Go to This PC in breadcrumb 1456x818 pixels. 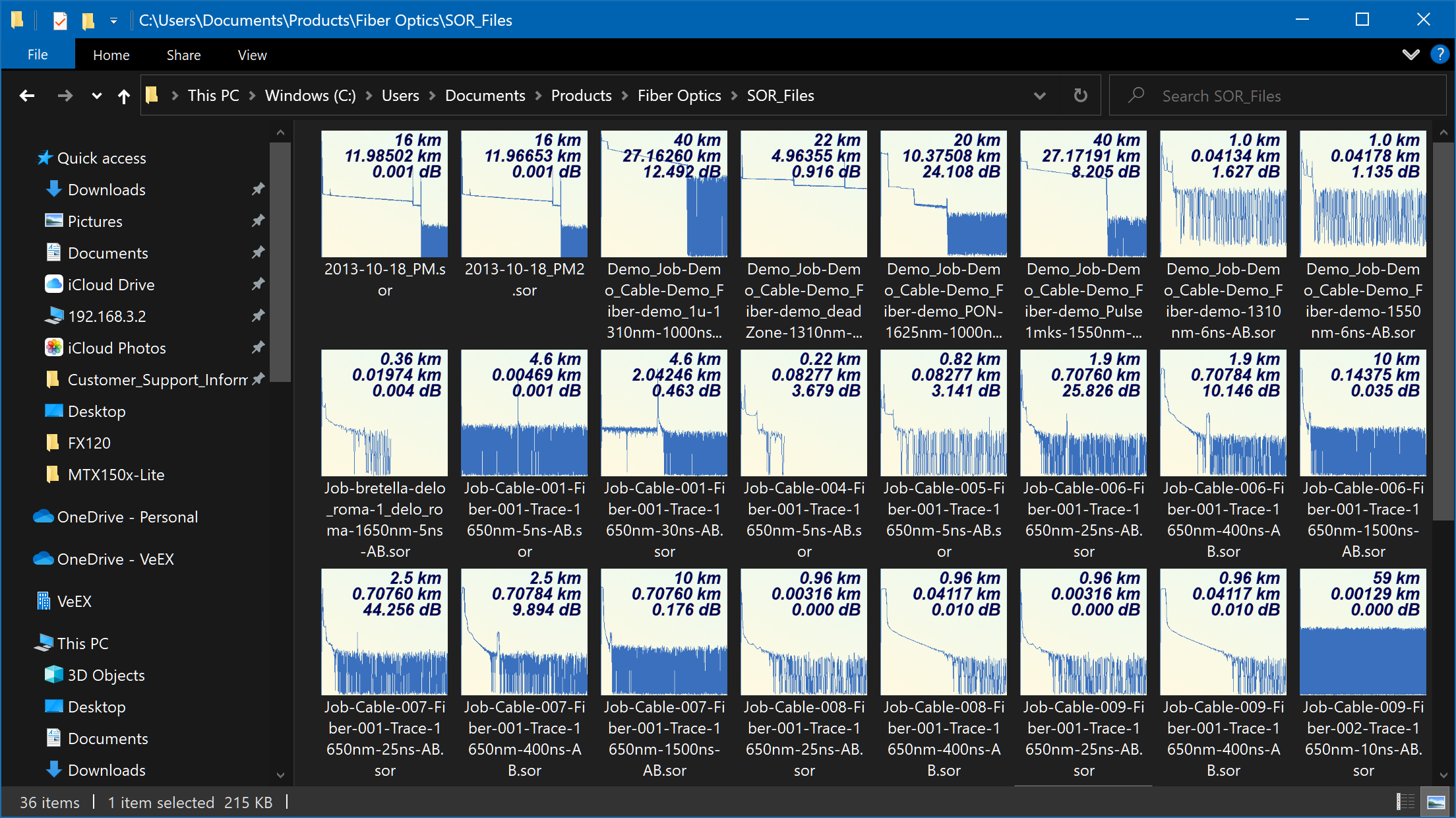point(213,96)
